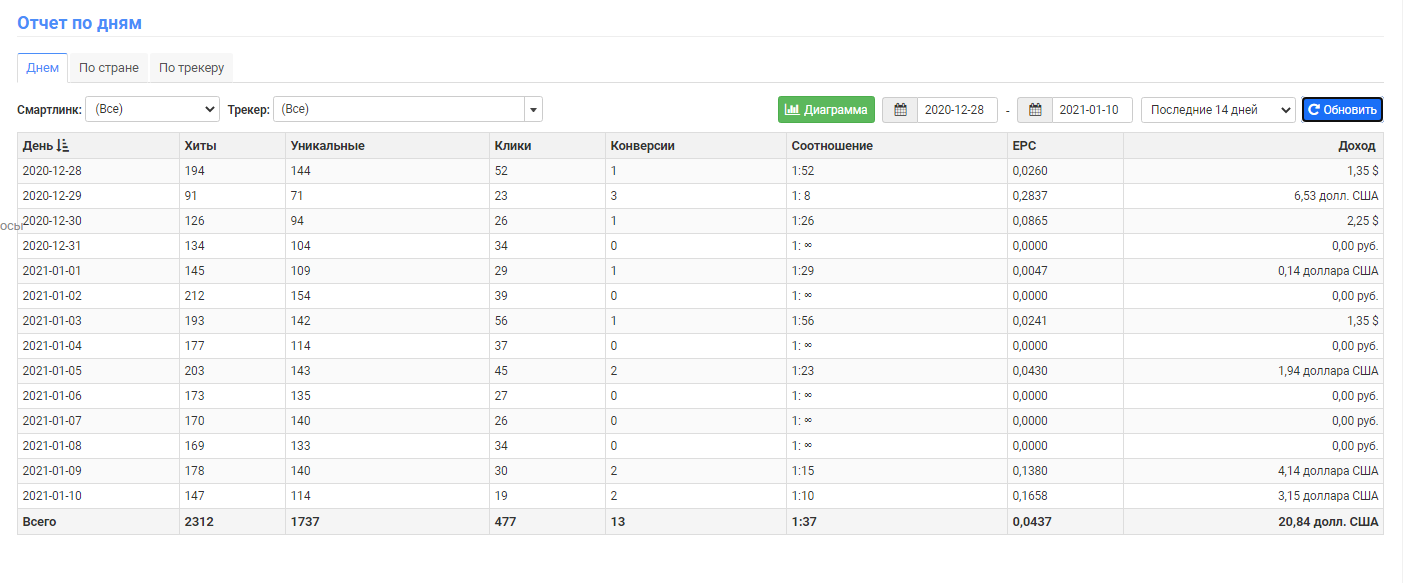Select the Днем tab
The image size is (1403, 583).
[42, 68]
